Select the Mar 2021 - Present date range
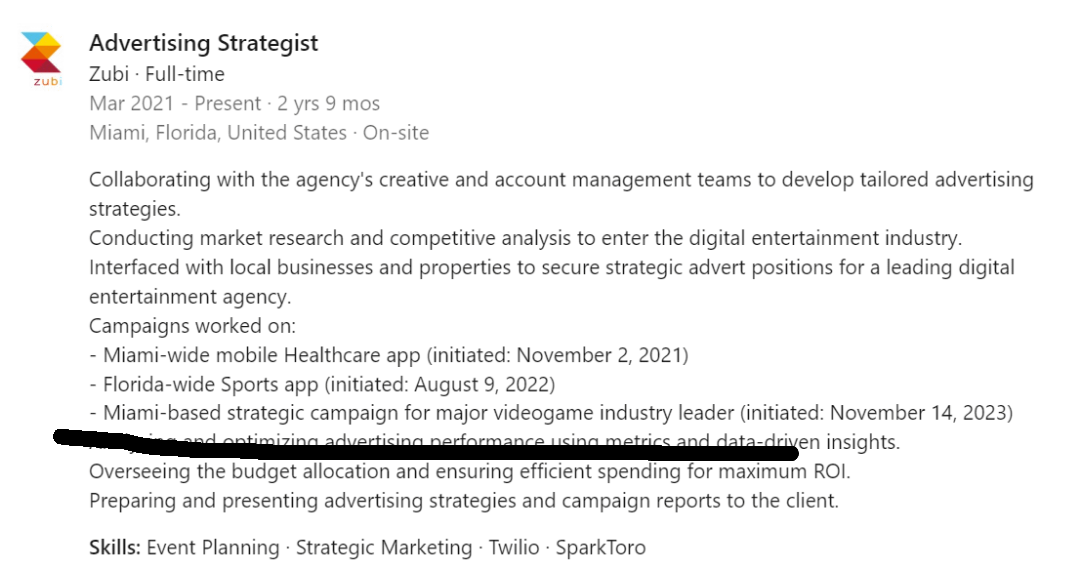The height and width of the screenshot is (568, 1080). click(234, 103)
